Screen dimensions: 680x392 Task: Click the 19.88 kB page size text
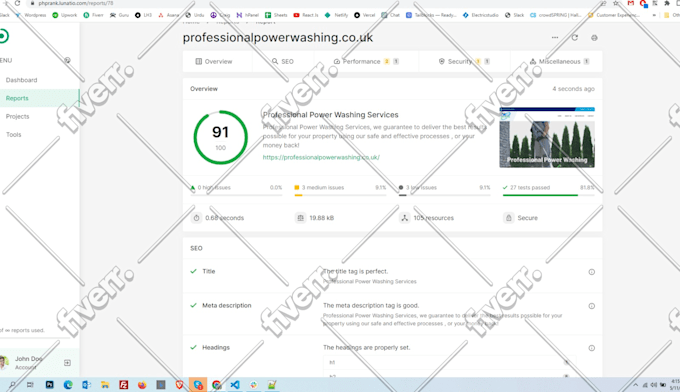click(321, 218)
